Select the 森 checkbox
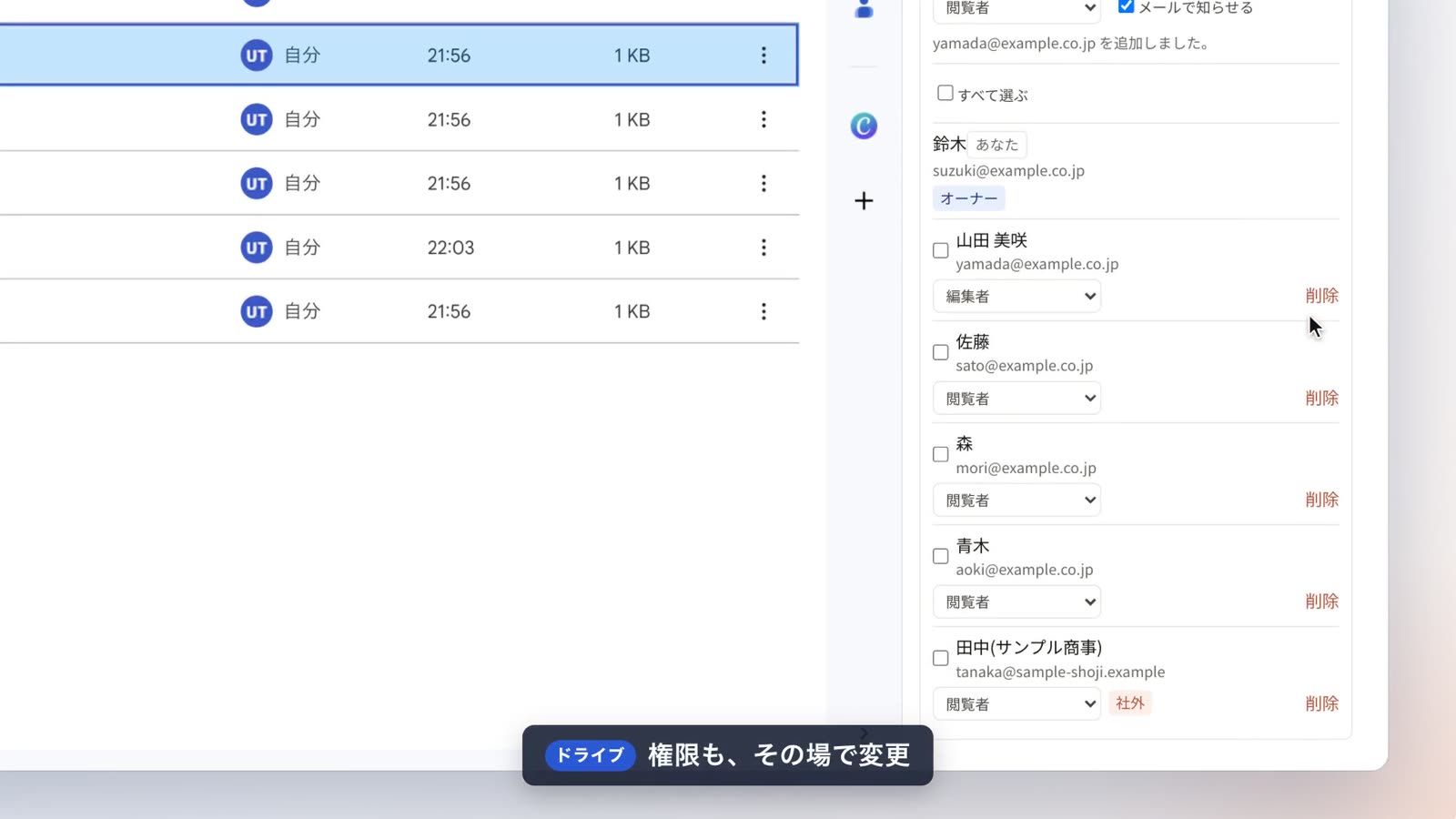Image resolution: width=1456 pixels, height=819 pixels. tap(941, 454)
